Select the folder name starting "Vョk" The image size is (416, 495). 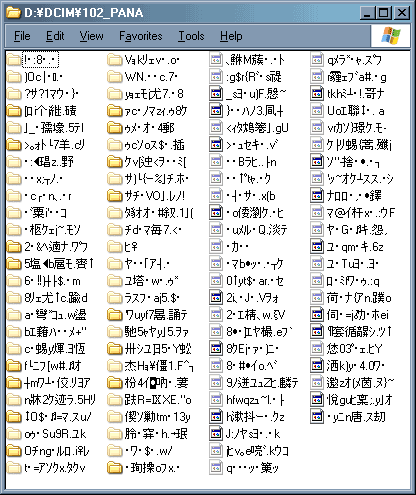[152, 60]
